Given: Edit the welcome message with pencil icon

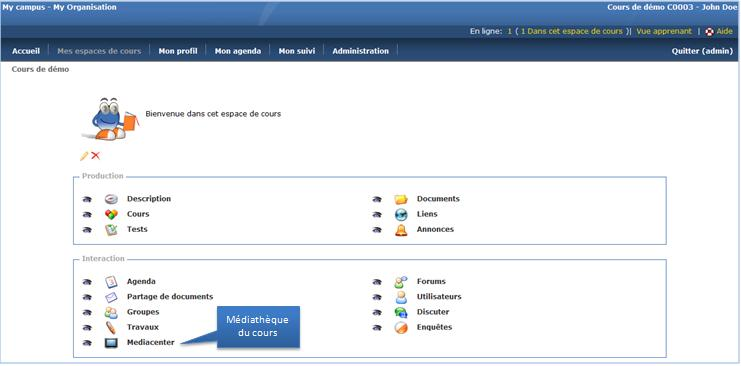Looking at the screenshot, I should click(x=84, y=156).
